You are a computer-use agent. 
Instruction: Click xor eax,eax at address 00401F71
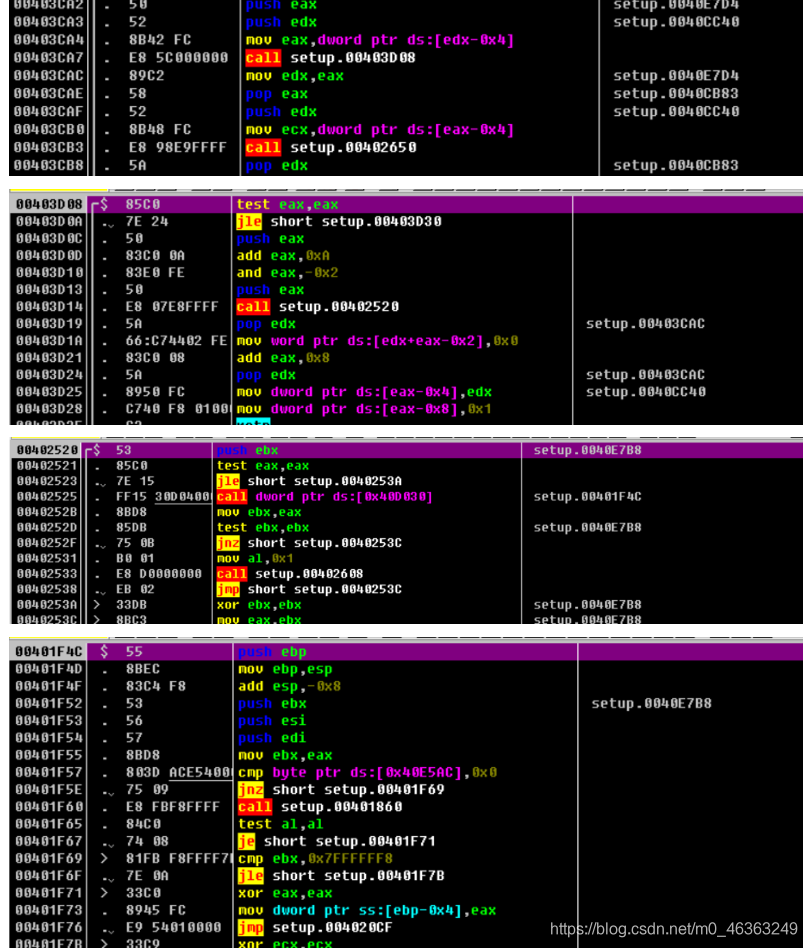click(x=285, y=893)
